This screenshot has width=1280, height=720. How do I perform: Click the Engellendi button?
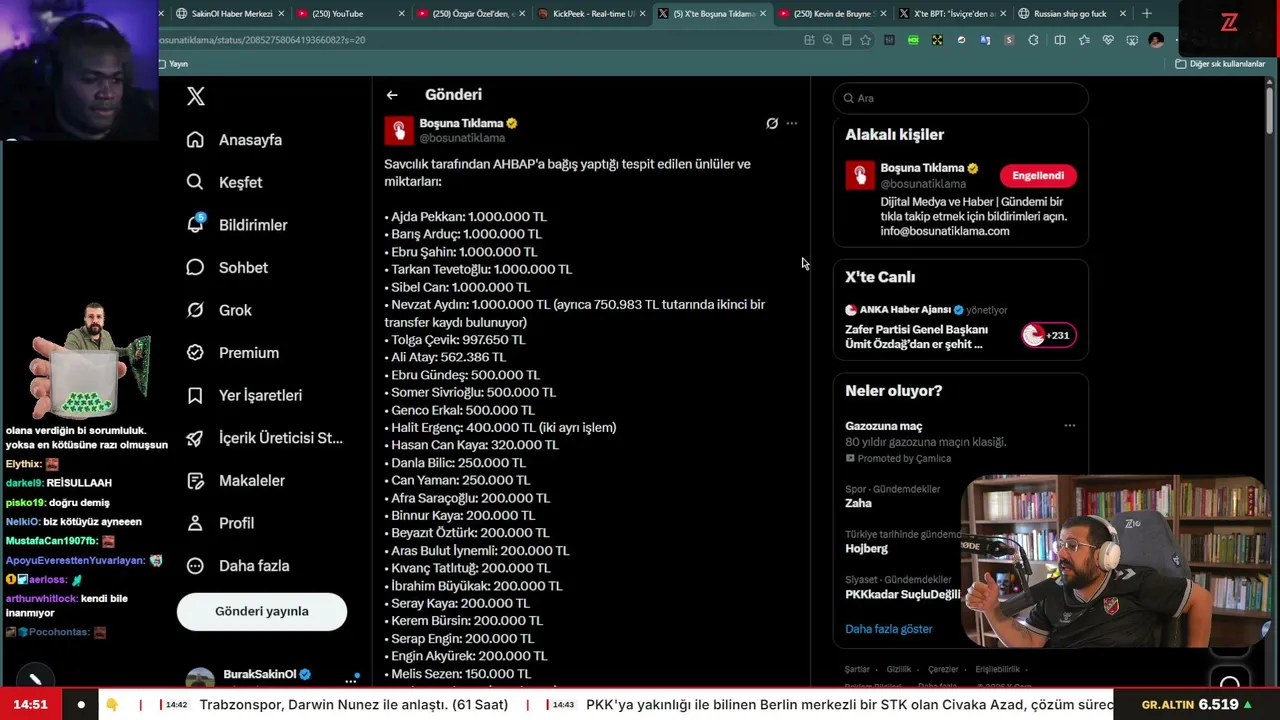point(1038,175)
